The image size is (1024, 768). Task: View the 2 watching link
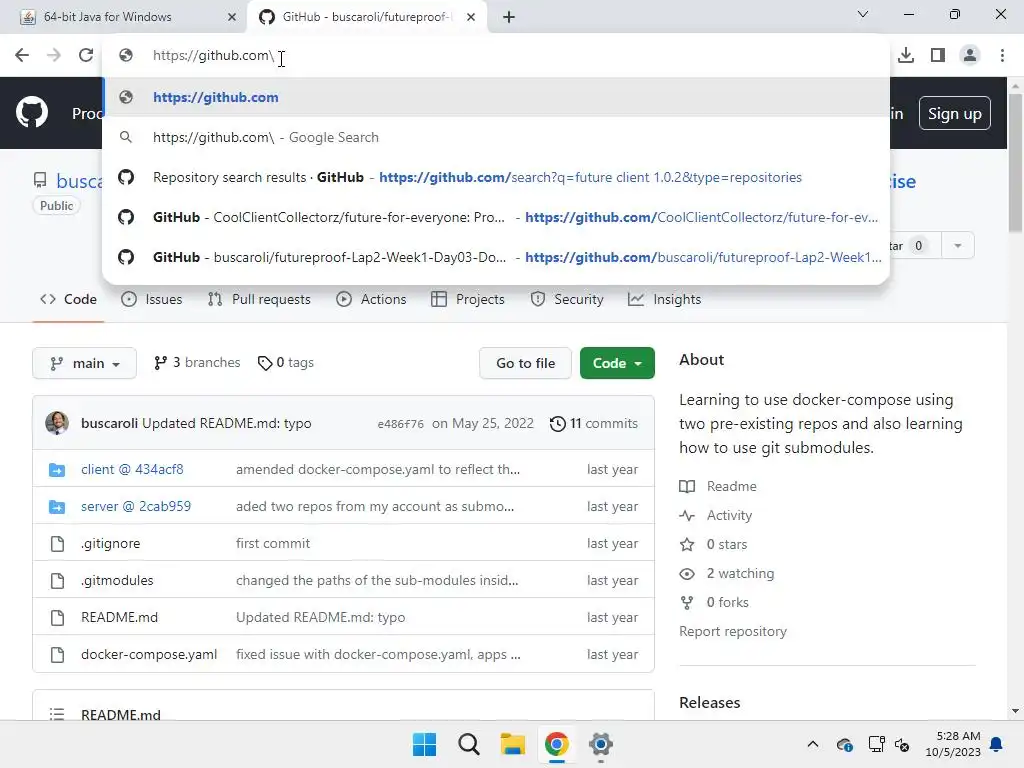point(727,573)
